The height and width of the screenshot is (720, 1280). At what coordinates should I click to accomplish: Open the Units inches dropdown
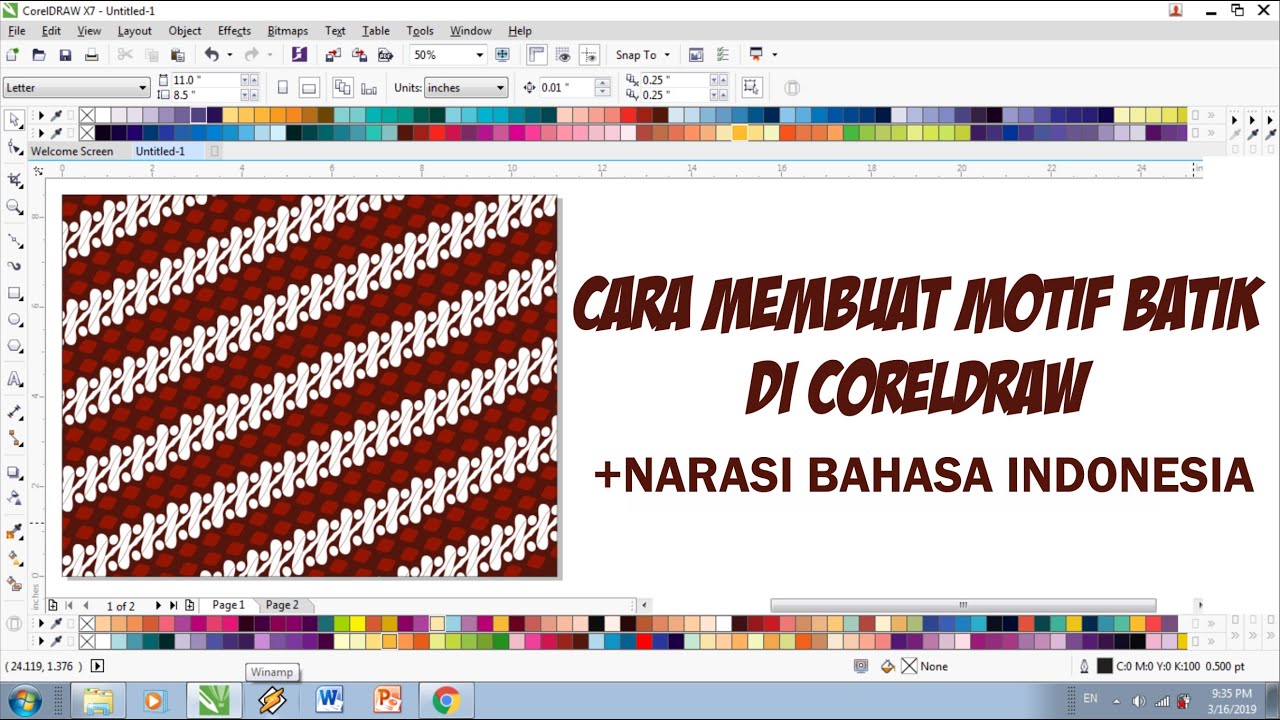[500, 88]
